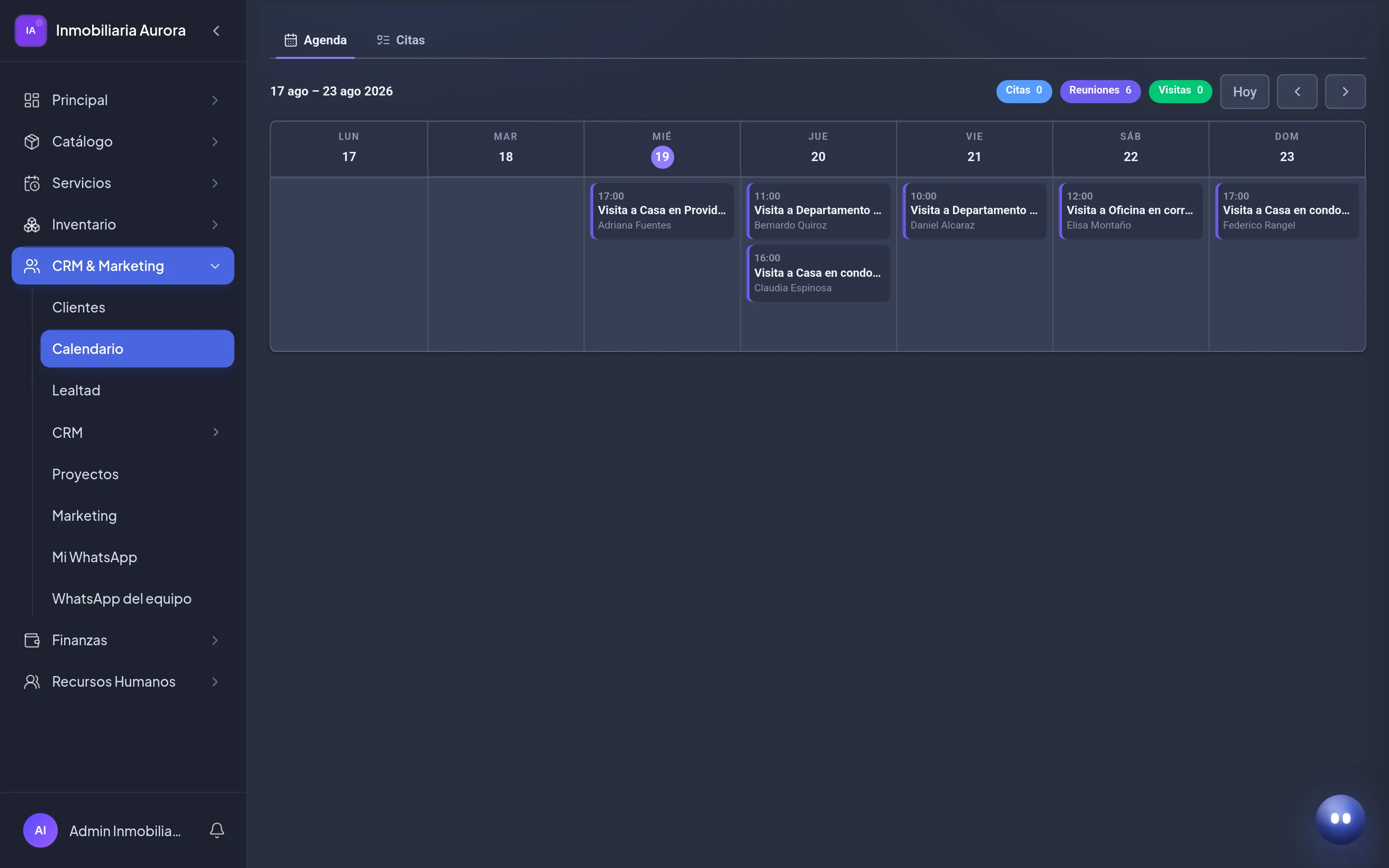Click the Inmobiliaria Aurora title
The height and width of the screenshot is (868, 1389).
[121, 30]
